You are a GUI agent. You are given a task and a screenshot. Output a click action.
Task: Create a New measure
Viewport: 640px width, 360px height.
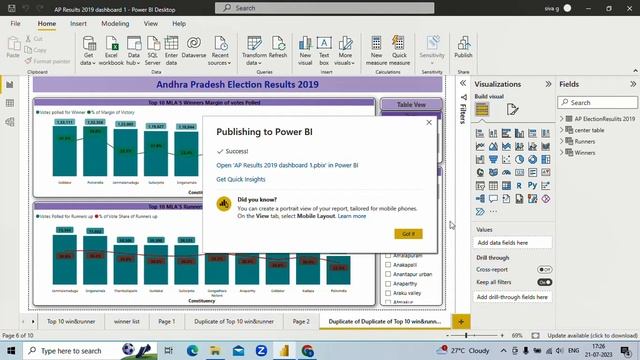tap(376, 50)
